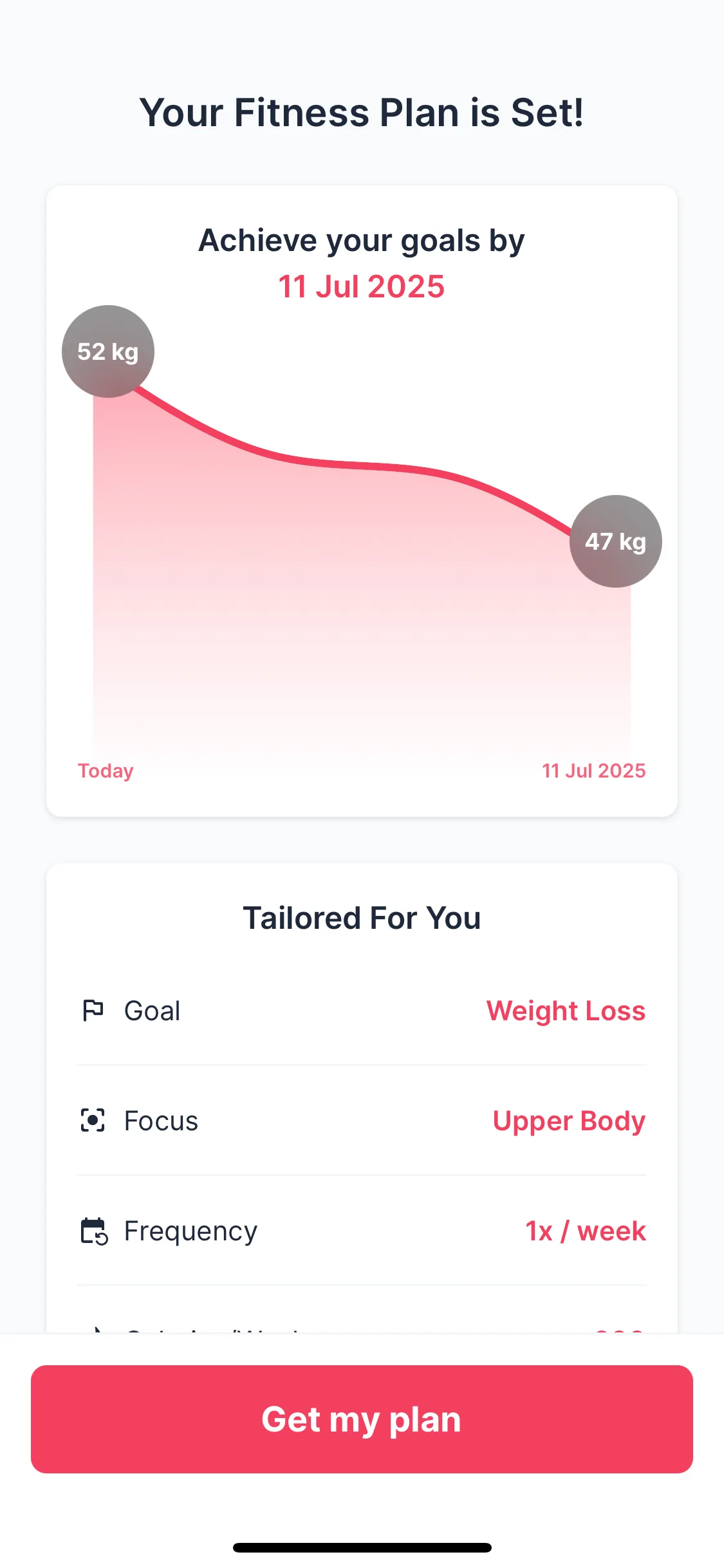Tap the 52 kg starting weight bubble

click(x=108, y=351)
